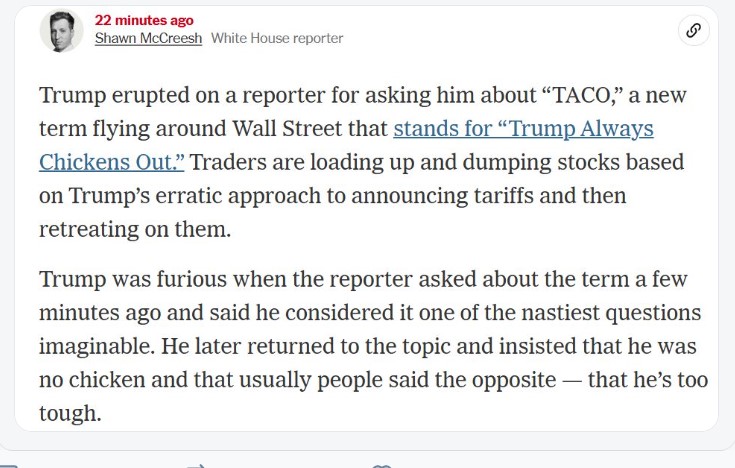Tap the partially visible heart icon below post

[382, 466]
